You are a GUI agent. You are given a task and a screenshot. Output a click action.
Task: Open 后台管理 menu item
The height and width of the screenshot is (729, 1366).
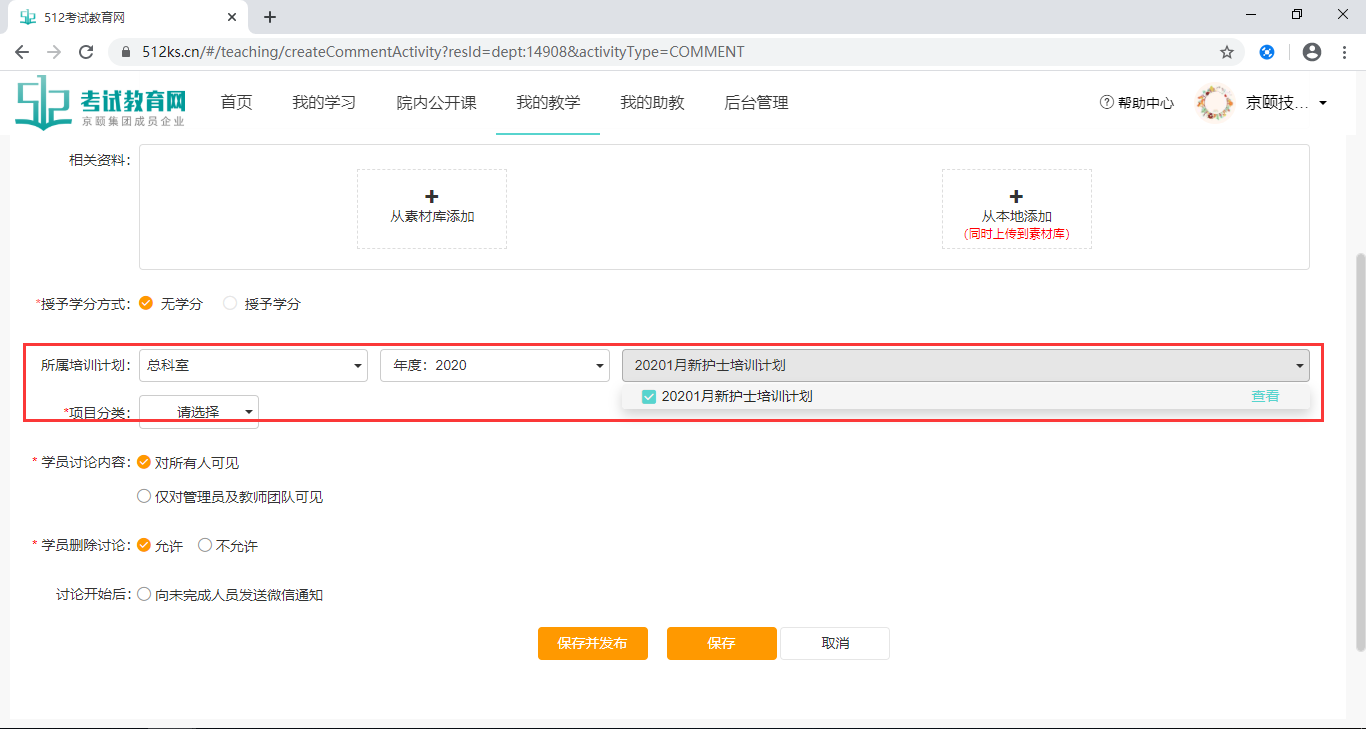point(756,102)
